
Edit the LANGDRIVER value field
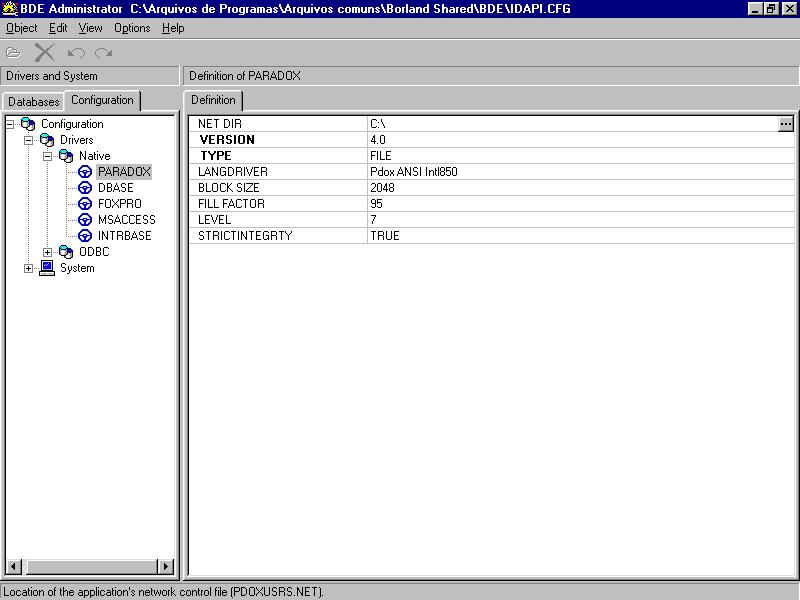click(x=580, y=172)
